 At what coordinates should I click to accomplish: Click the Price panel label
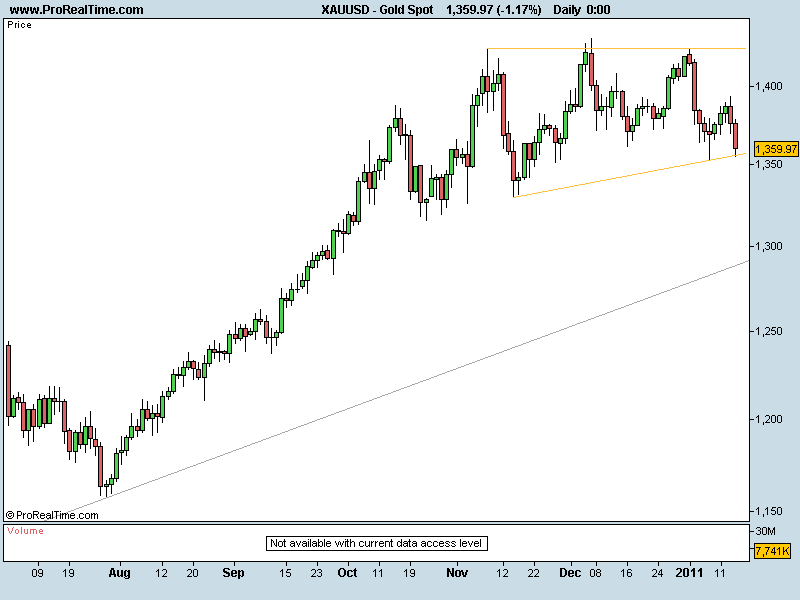19,25
